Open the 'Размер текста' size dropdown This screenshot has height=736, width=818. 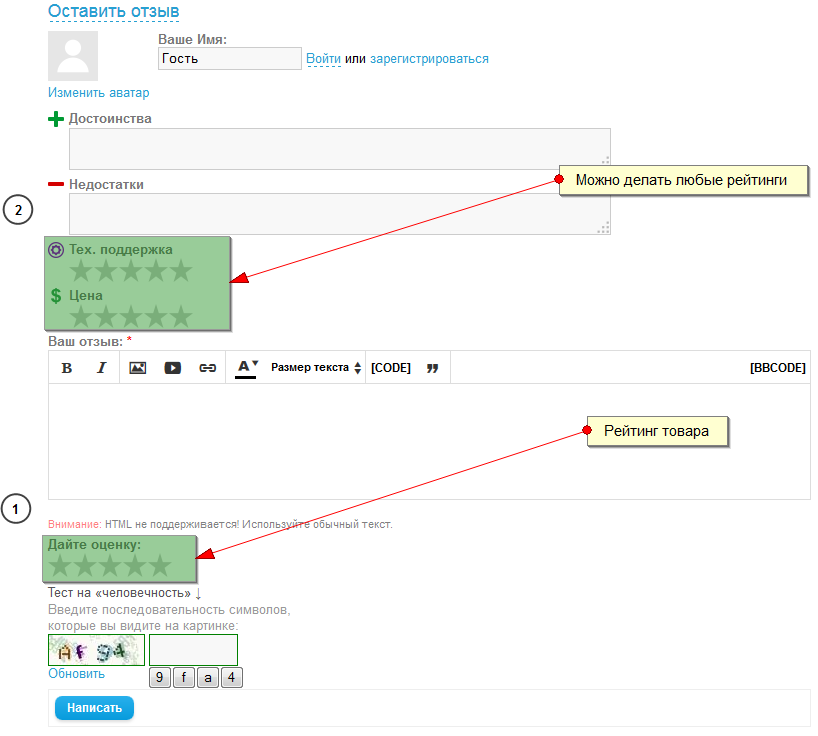pos(316,368)
